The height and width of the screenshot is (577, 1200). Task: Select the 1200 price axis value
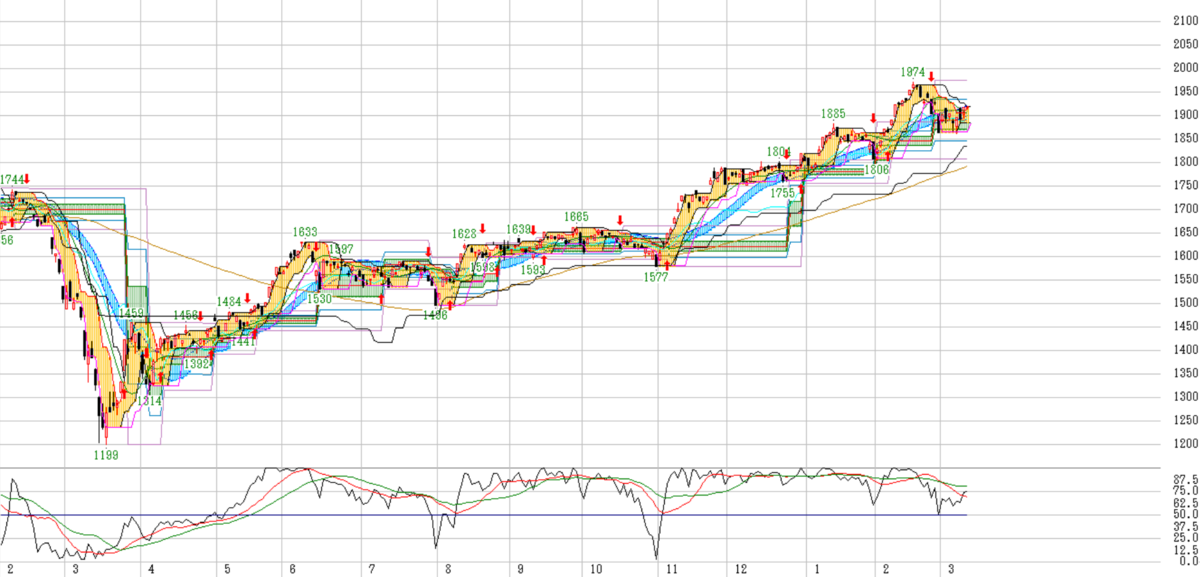(x=1186, y=444)
